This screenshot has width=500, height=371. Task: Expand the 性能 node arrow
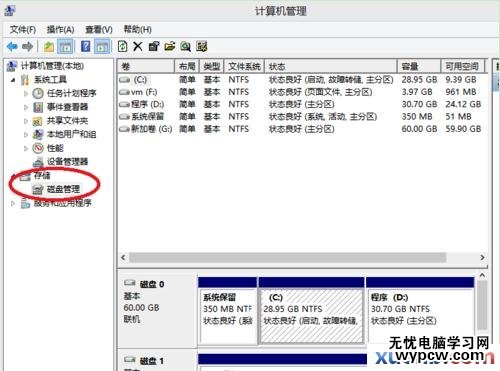(x=26, y=148)
